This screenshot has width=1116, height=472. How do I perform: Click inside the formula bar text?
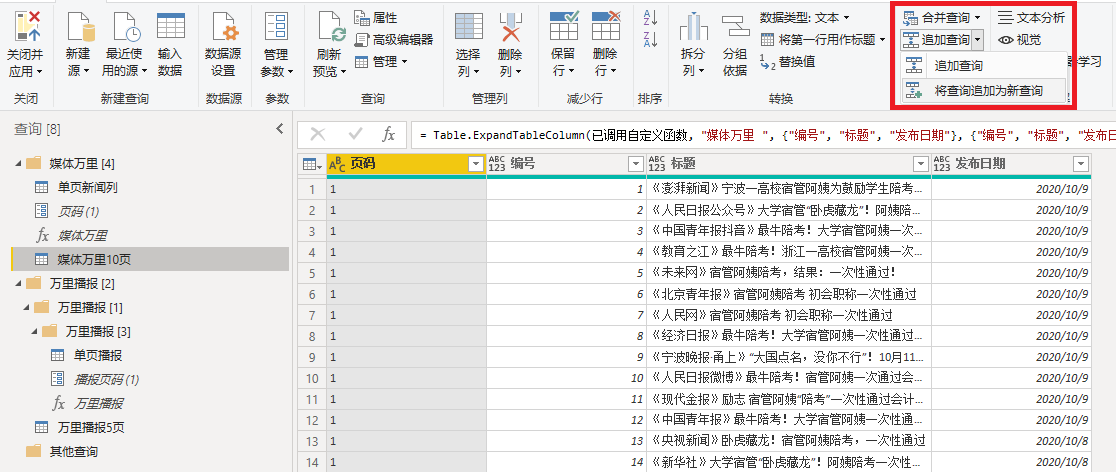tap(760, 134)
